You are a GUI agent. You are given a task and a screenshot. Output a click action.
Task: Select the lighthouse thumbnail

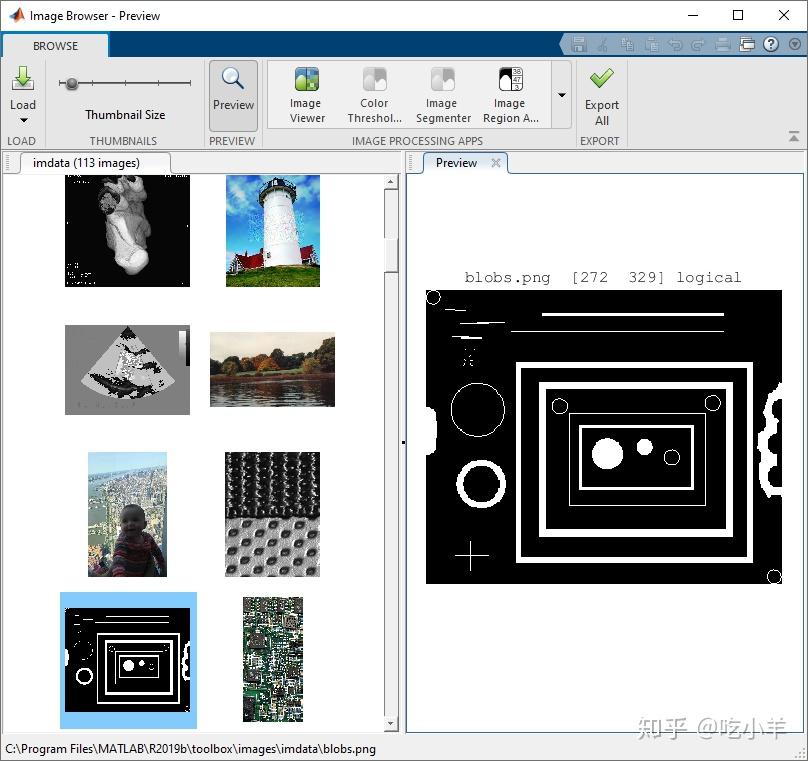tap(273, 231)
